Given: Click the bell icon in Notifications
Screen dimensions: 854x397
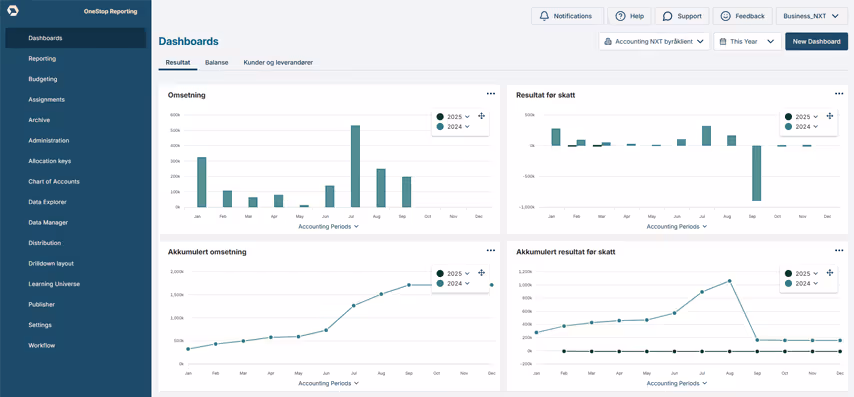Looking at the screenshot, I should (544, 16).
